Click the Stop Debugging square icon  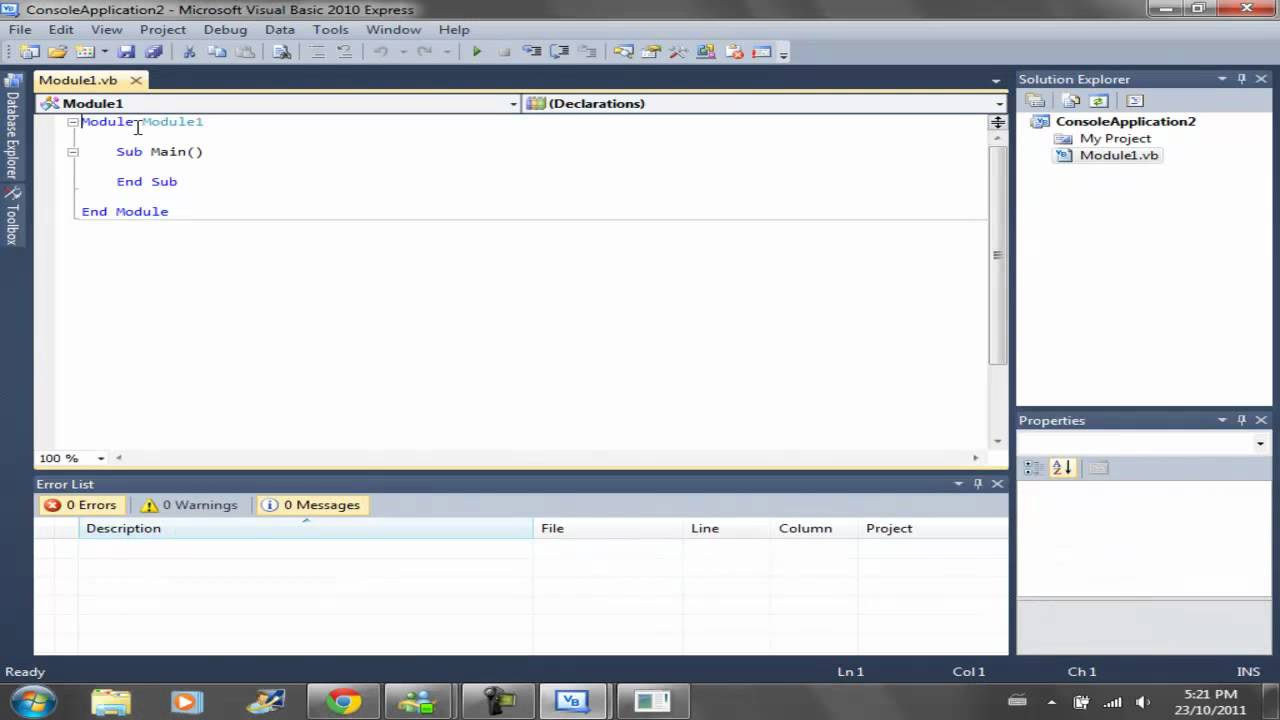(504, 52)
